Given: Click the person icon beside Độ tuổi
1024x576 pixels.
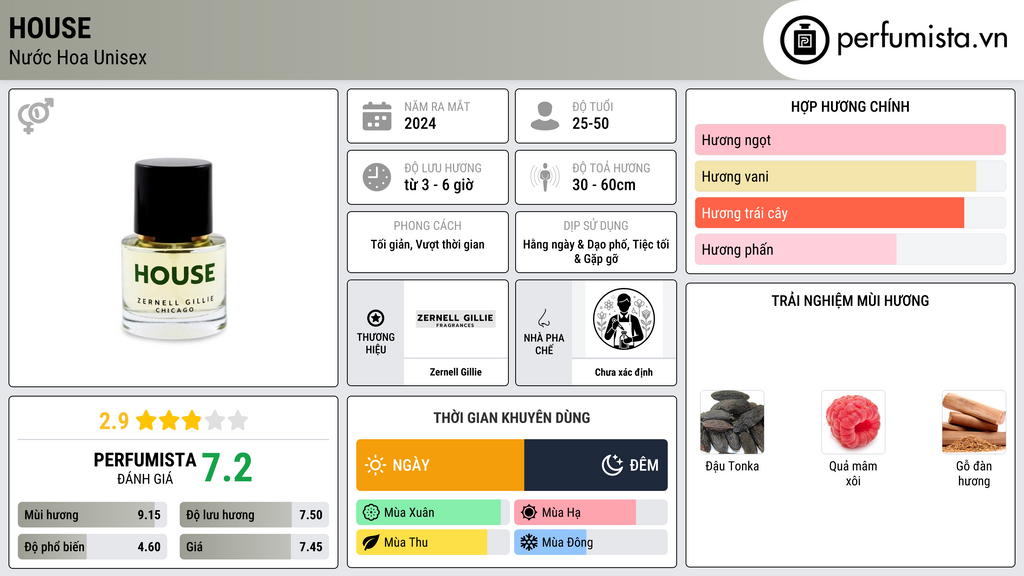Looking at the screenshot, I should pos(545,116).
